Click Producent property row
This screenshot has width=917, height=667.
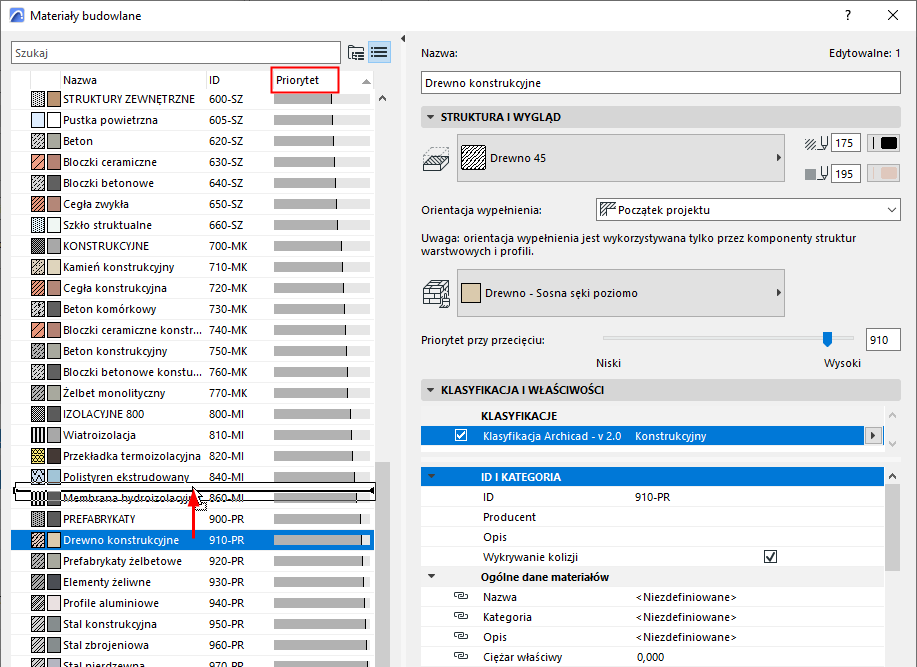[652, 517]
